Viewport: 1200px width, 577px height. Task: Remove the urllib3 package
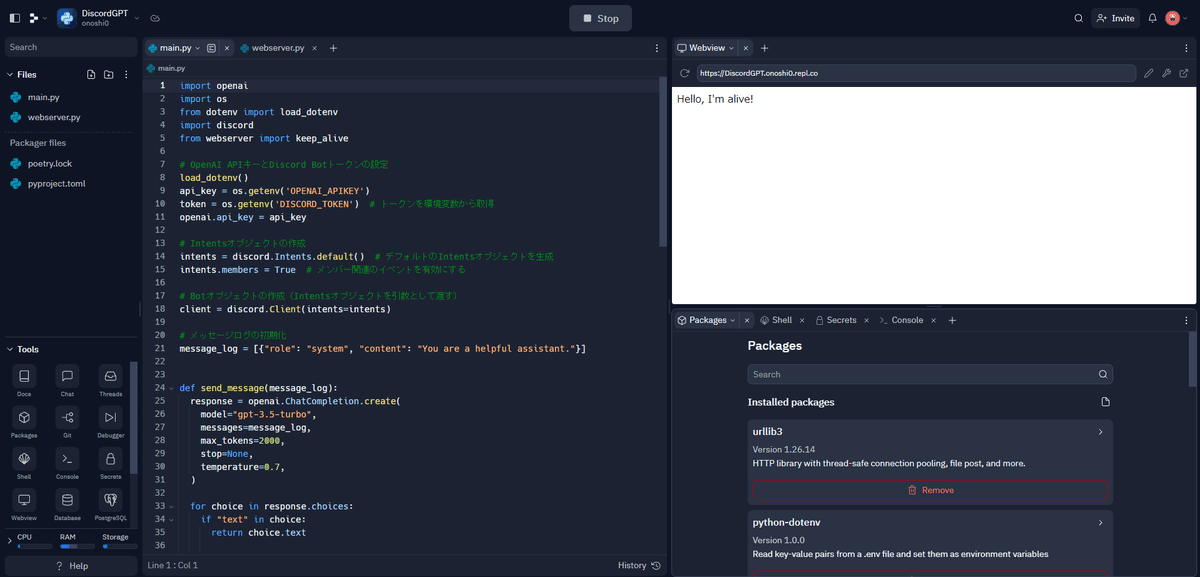931,489
